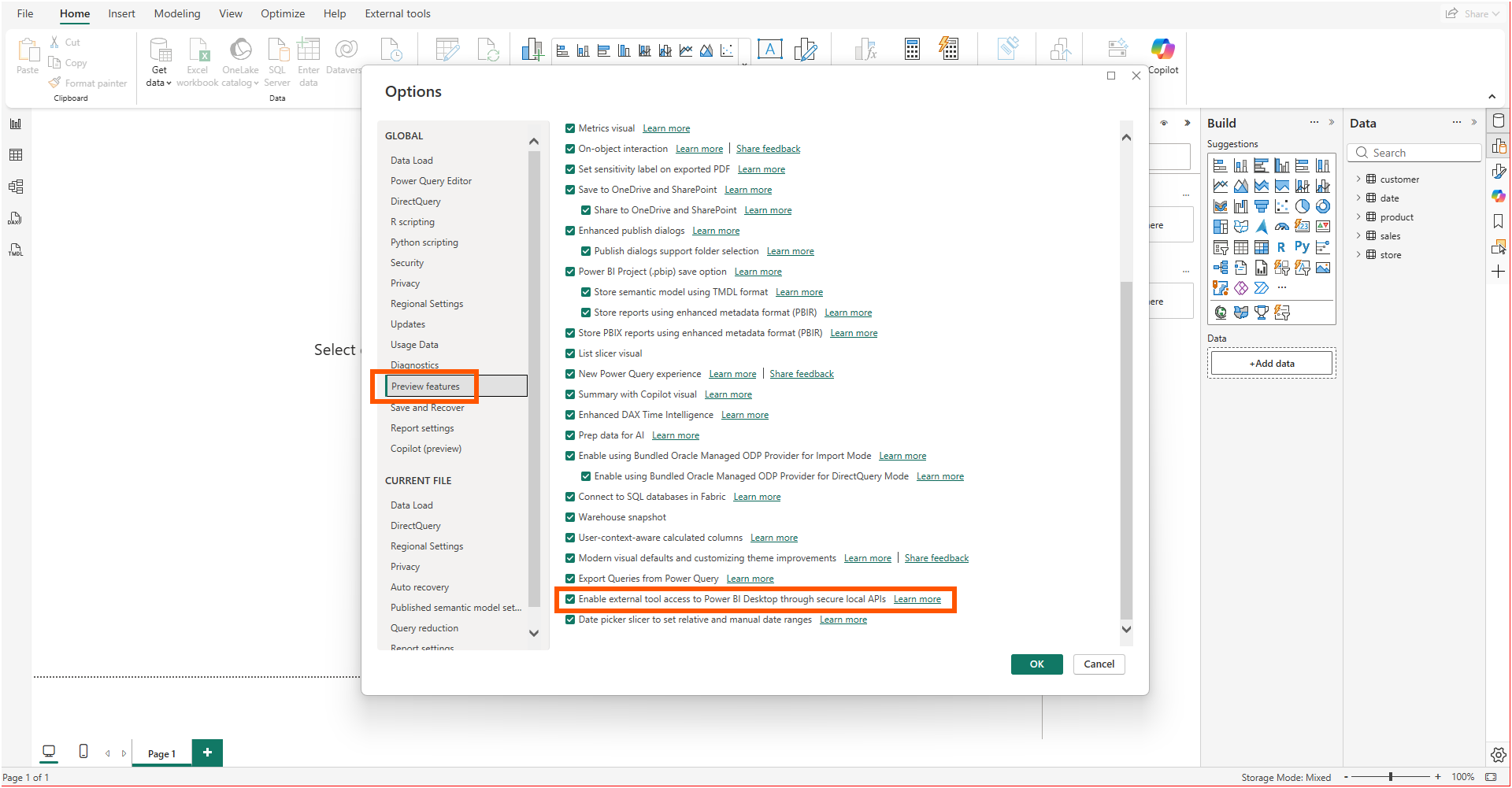The width and height of the screenshot is (1512, 788).
Task: Switch to Table view icon in sidebar
Action: pyautogui.click(x=16, y=155)
